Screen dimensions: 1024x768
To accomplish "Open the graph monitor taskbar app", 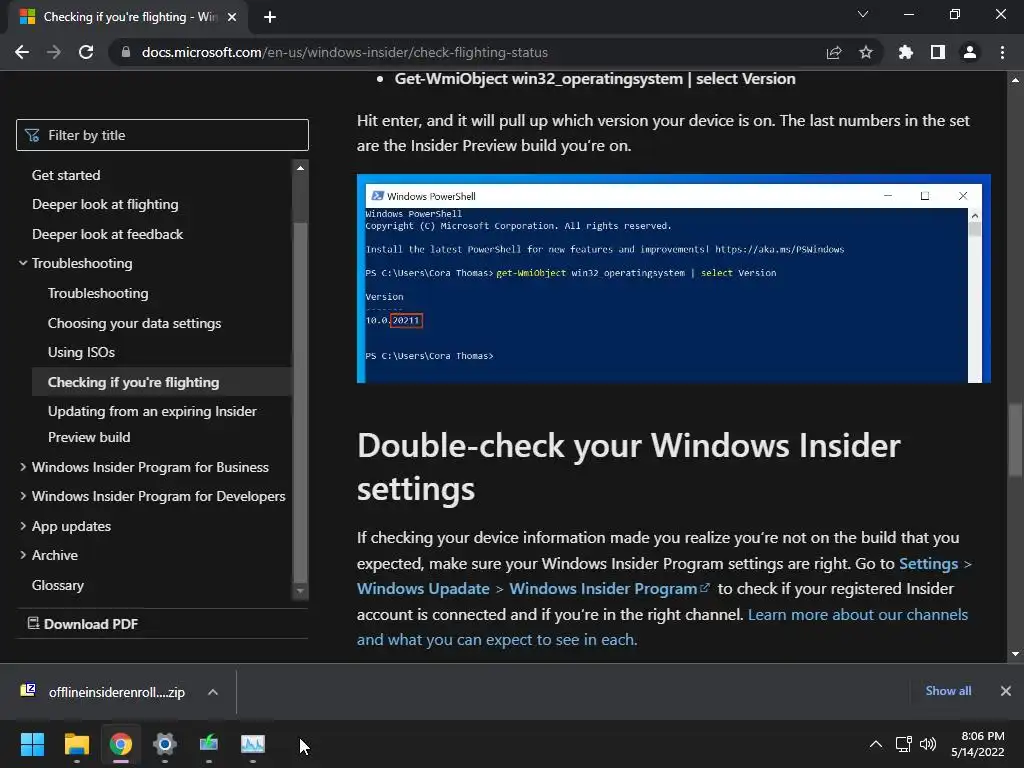I will point(253,744).
